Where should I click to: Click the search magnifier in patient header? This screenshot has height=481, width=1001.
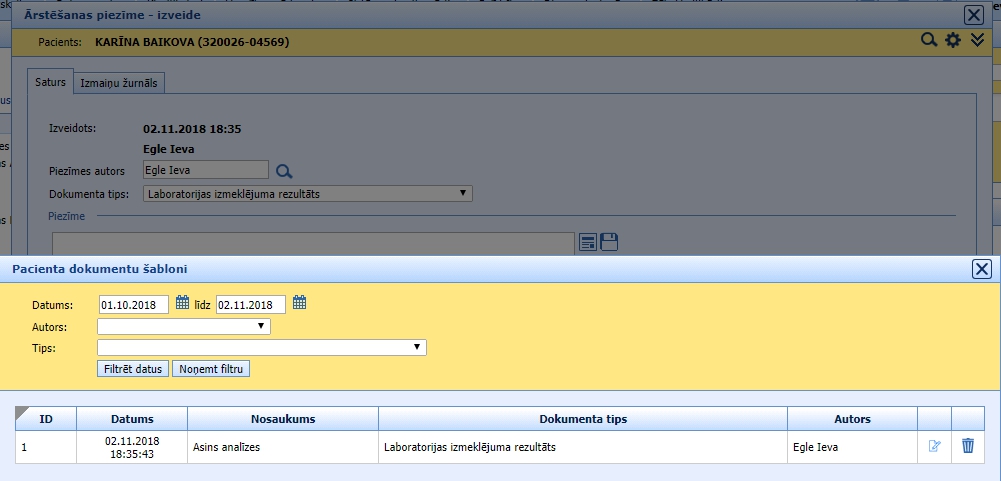pyautogui.click(x=929, y=41)
